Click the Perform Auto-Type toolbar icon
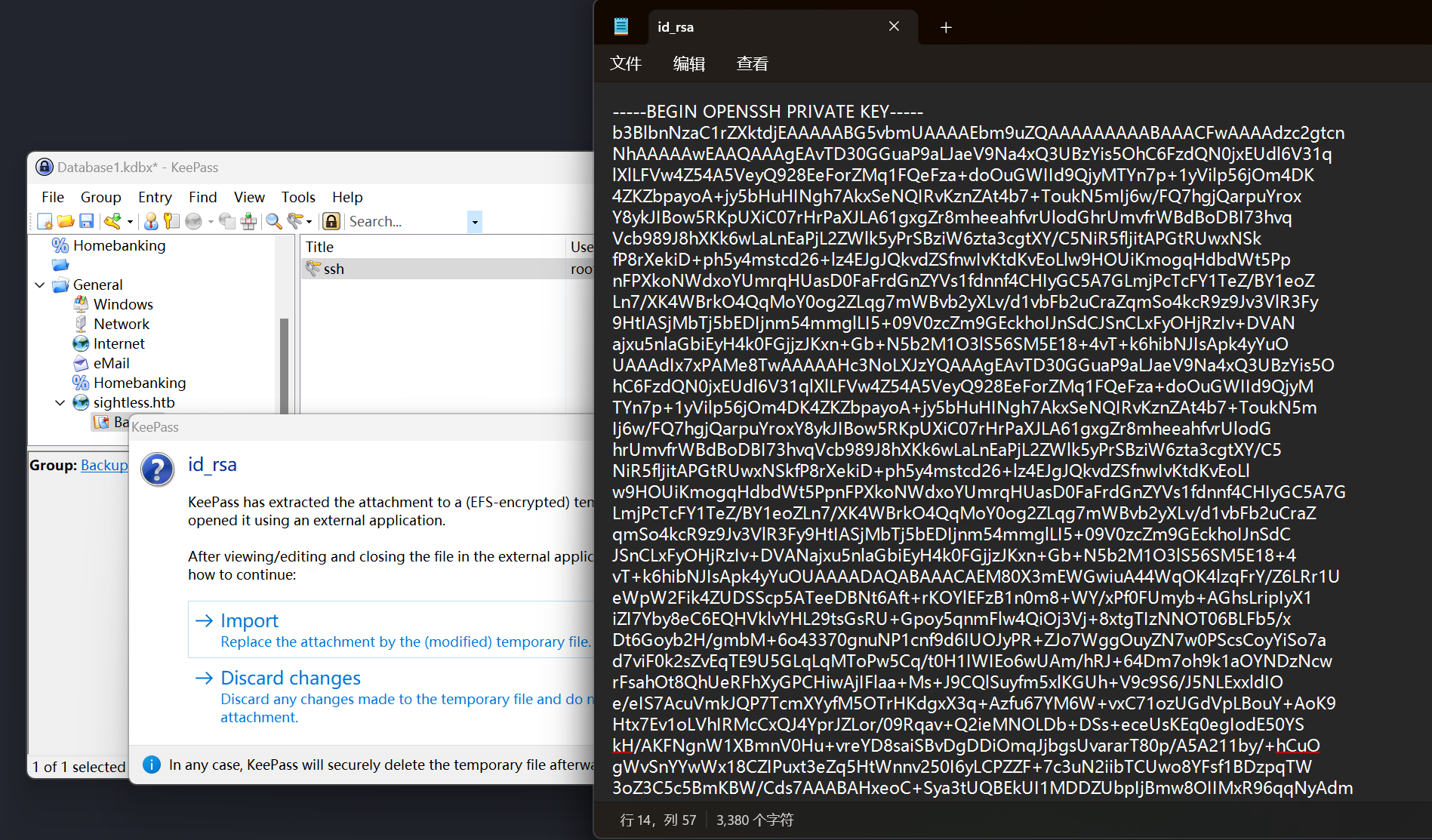Image resolution: width=1432 pixels, height=840 pixels. click(248, 221)
